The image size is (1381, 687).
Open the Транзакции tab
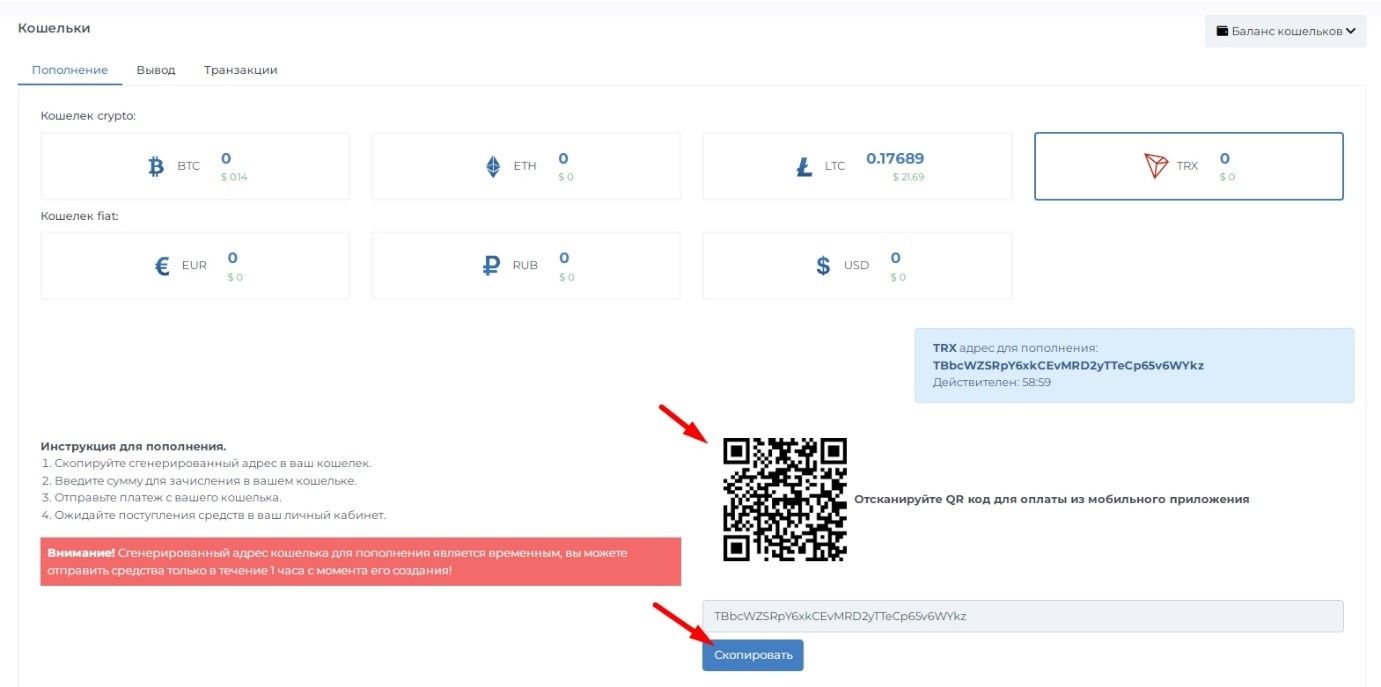point(240,70)
